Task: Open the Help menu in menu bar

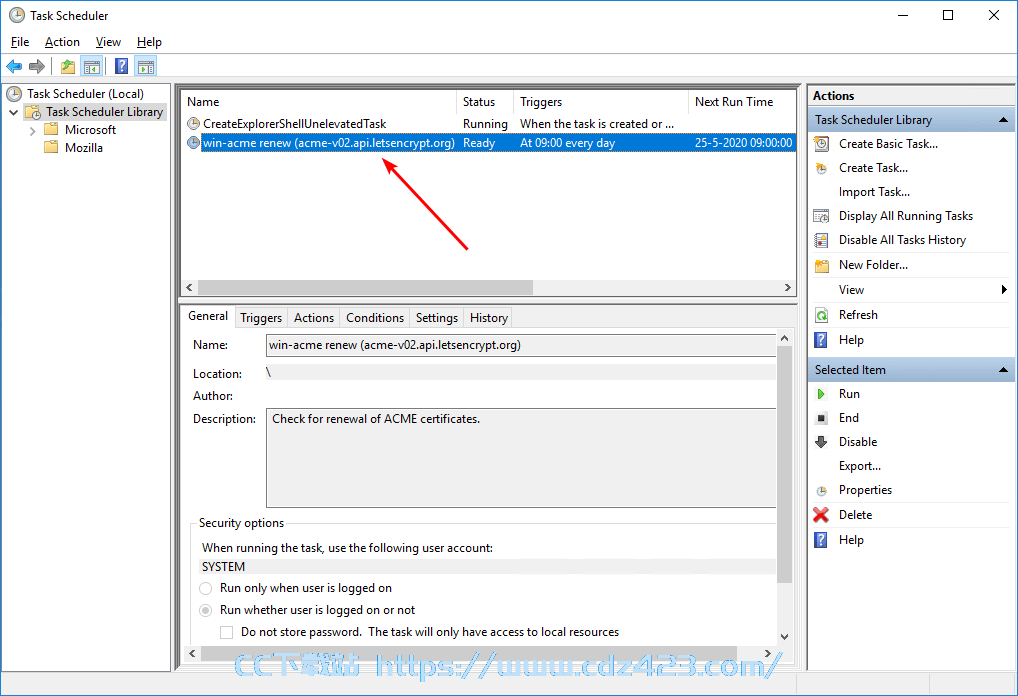Action: pyautogui.click(x=149, y=42)
